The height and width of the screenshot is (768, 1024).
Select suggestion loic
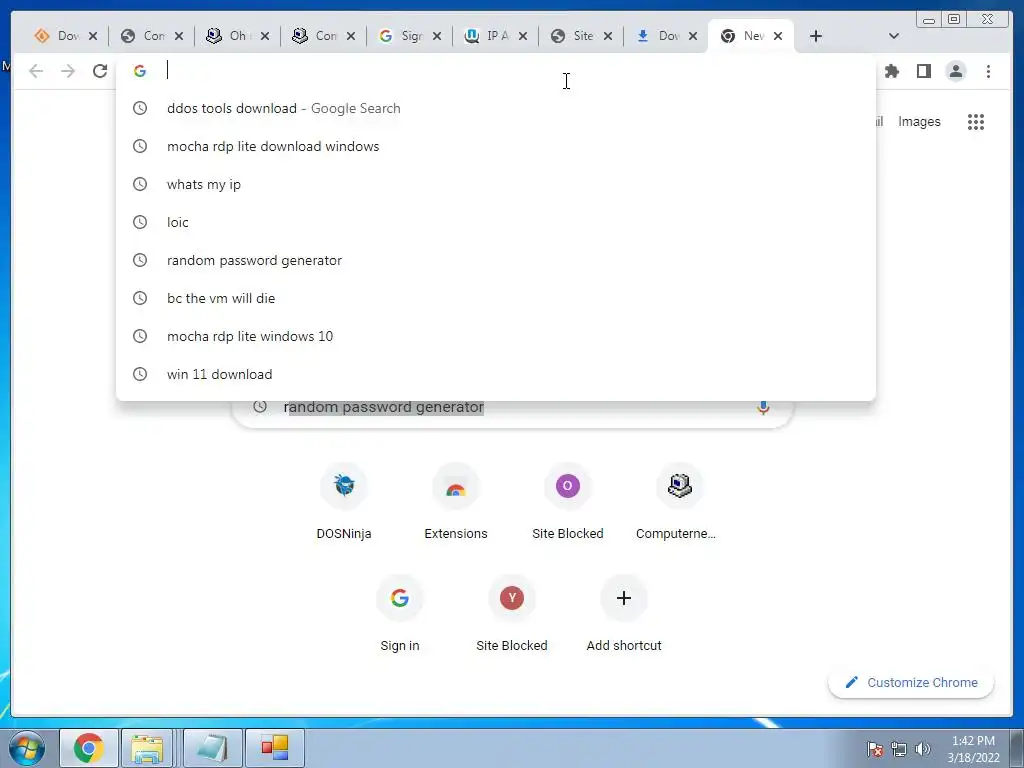pyautogui.click(x=496, y=222)
